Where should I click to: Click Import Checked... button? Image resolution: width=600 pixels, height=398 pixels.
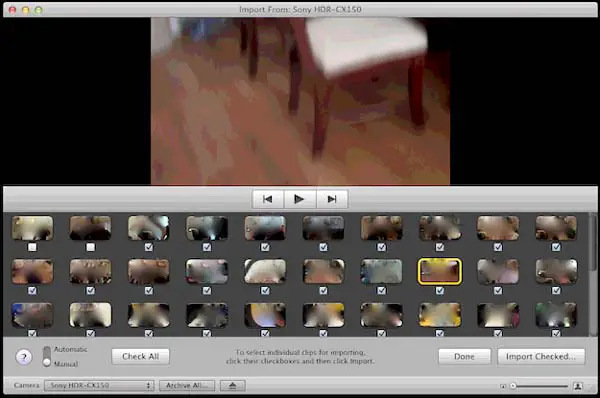click(x=541, y=356)
